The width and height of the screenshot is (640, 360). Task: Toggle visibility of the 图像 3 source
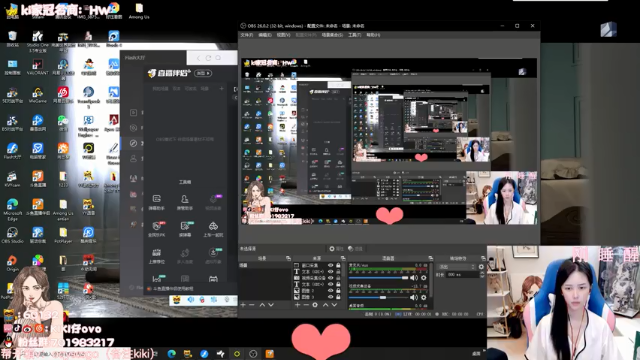(x=331, y=297)
